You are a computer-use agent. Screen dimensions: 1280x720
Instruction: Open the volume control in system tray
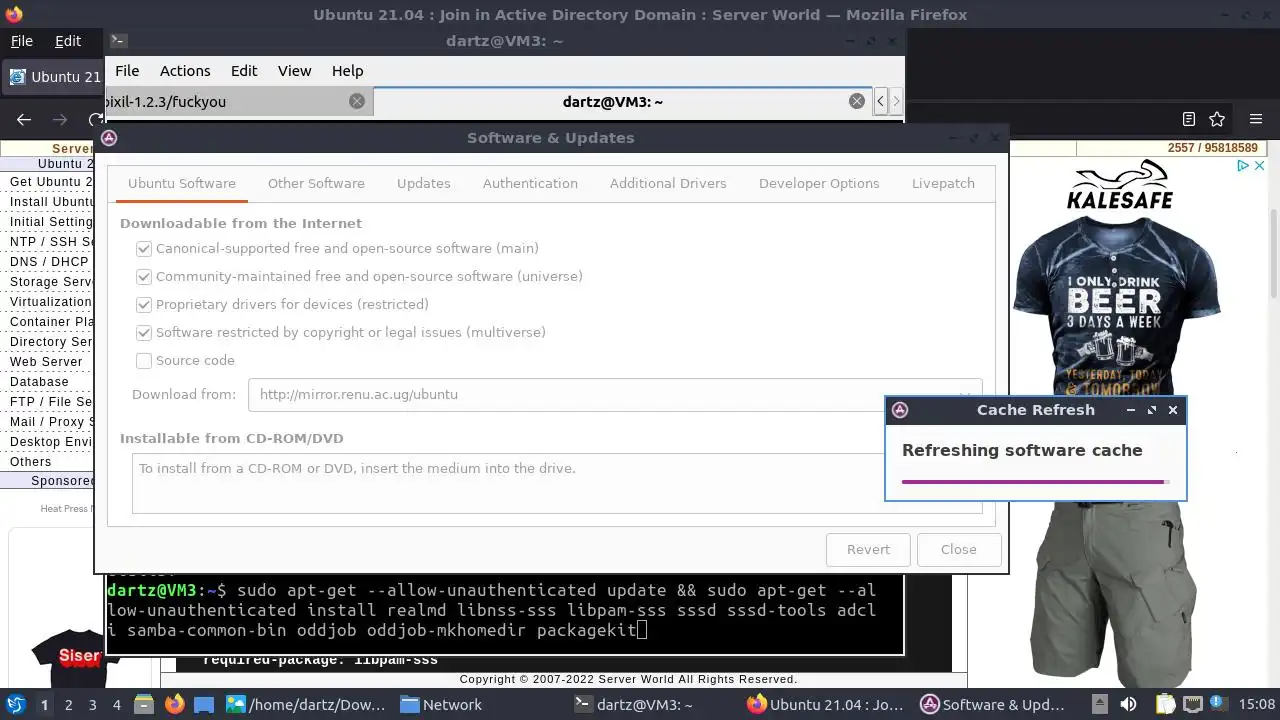(x=1129, y=704)
